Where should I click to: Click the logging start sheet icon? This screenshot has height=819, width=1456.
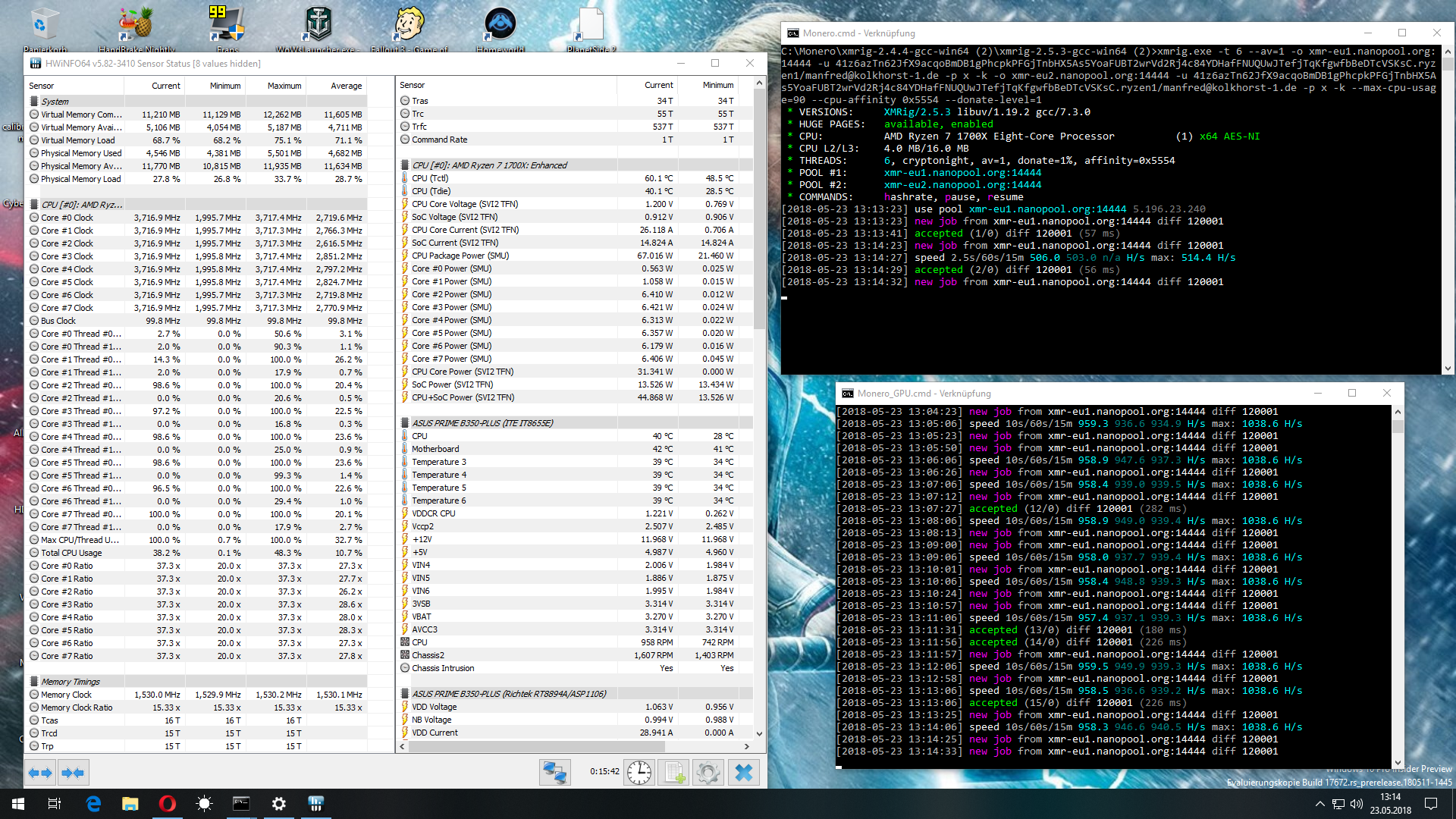(x=673, y=773)
